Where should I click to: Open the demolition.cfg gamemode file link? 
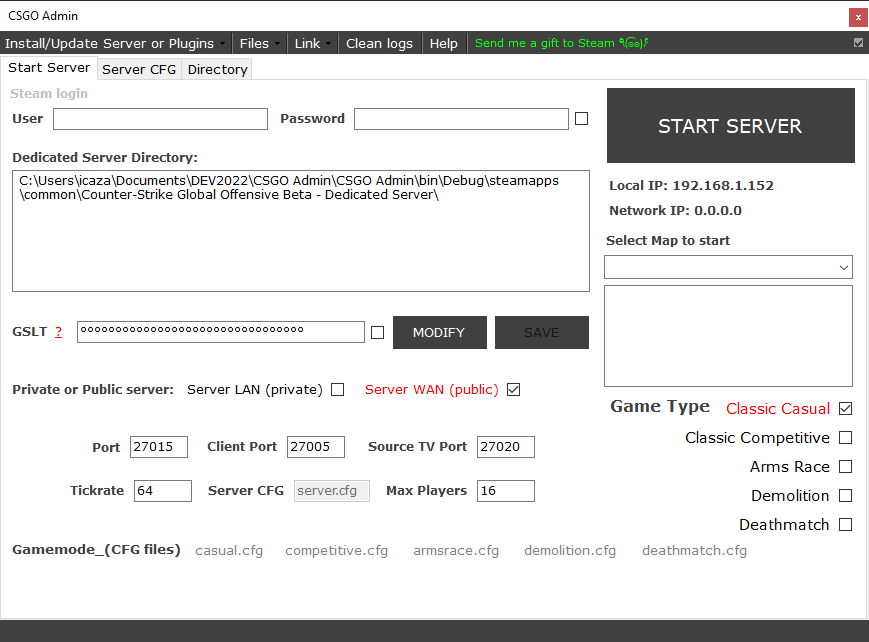[x=570, y=551]
